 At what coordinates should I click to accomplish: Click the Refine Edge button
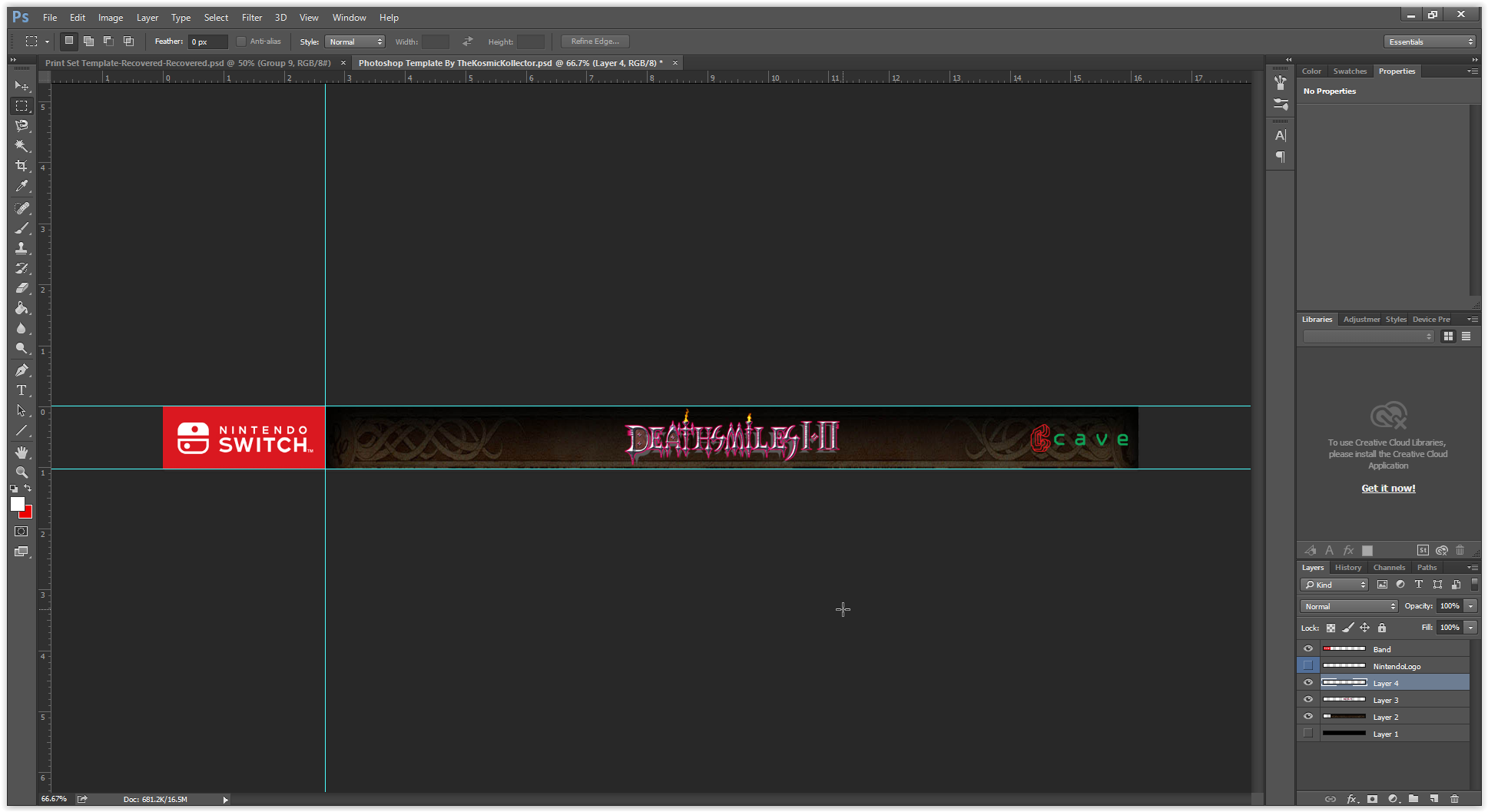594,41
